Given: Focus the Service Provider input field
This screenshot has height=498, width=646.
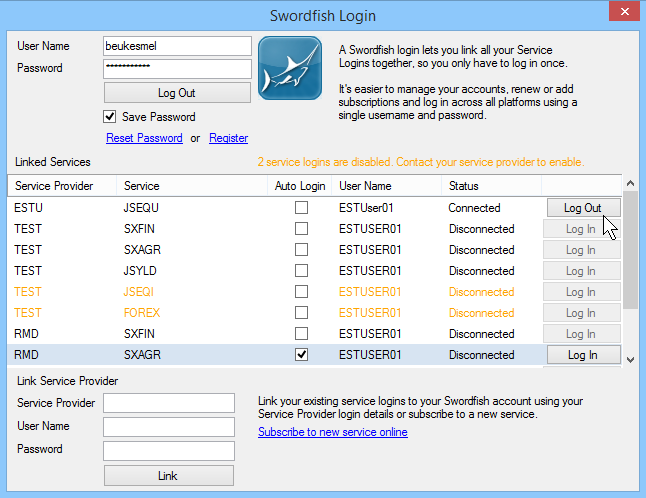Looking at the screenshot, I should point(168,403).
